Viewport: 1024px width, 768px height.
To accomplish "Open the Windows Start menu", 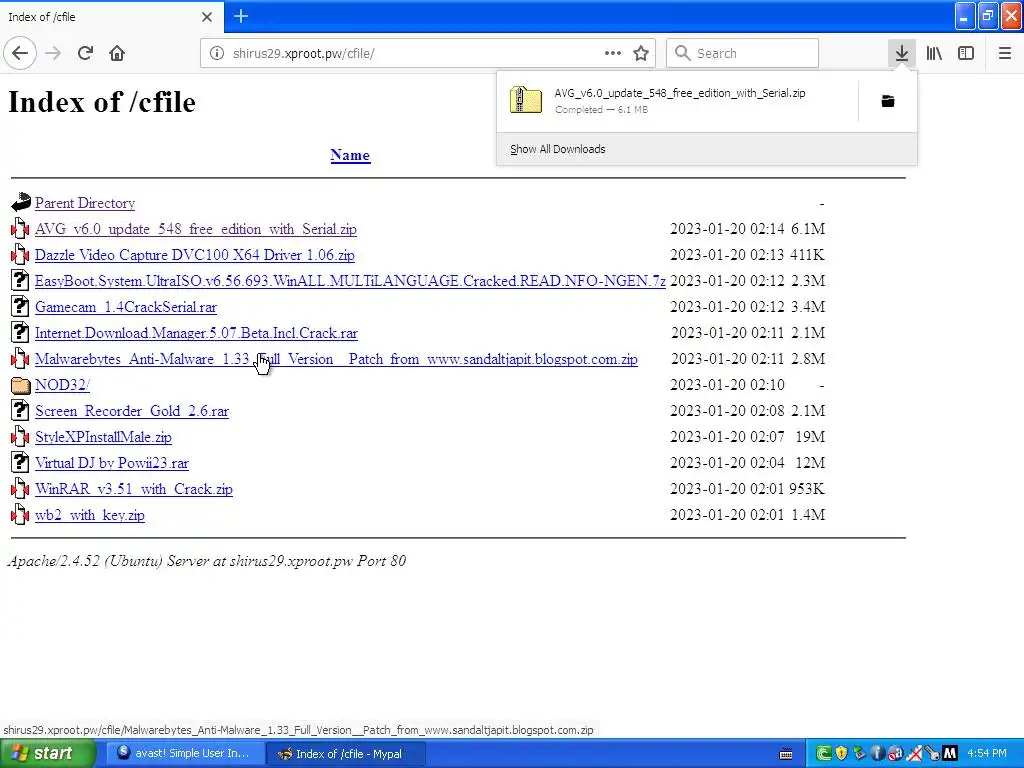I will 48,754.
